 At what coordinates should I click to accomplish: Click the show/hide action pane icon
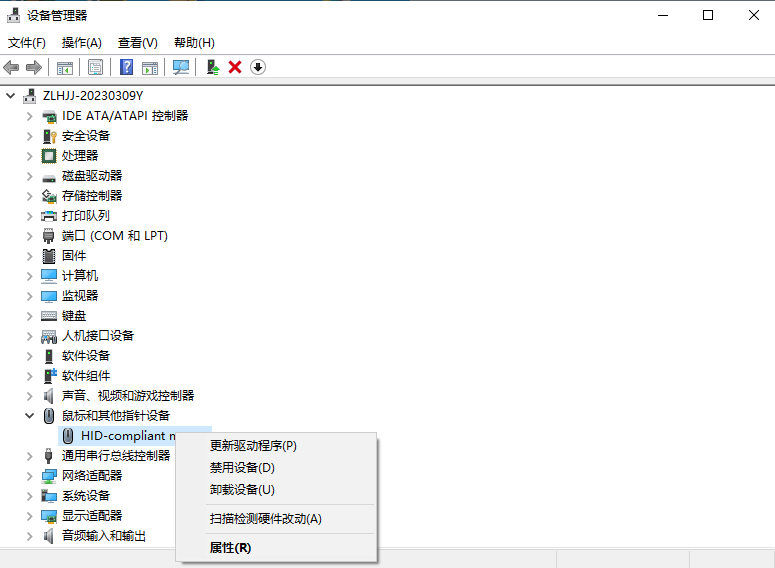(150, 67)
